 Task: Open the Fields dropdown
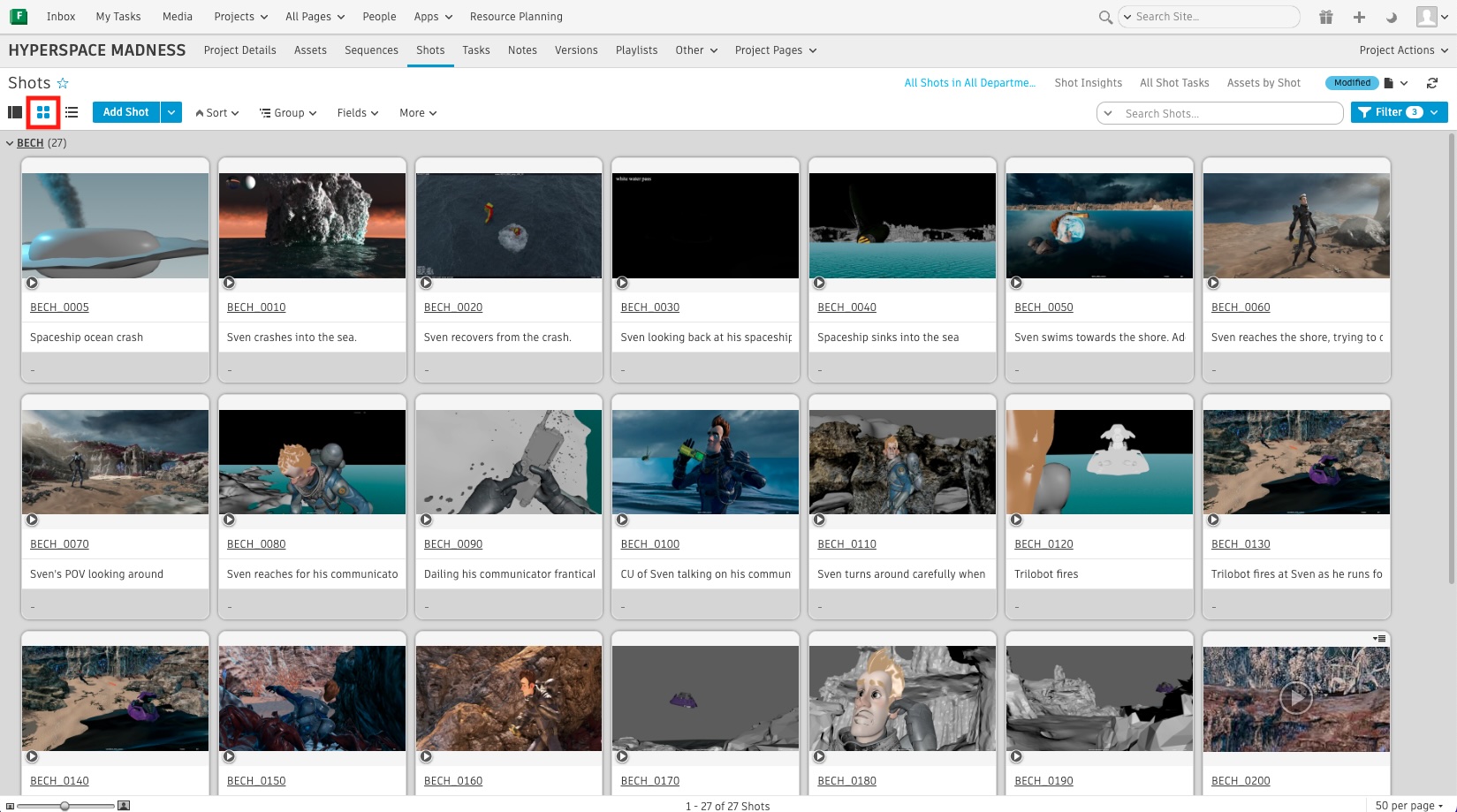[358, 113]
